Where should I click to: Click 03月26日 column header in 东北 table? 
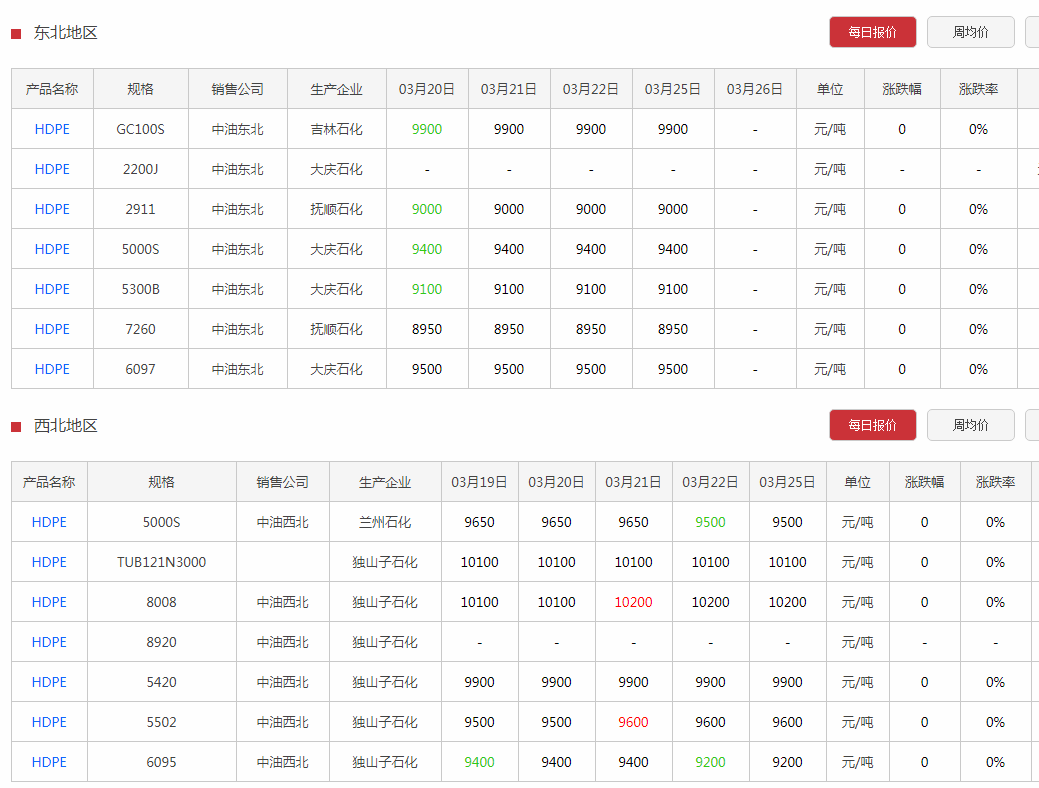[x=755, y=89]
